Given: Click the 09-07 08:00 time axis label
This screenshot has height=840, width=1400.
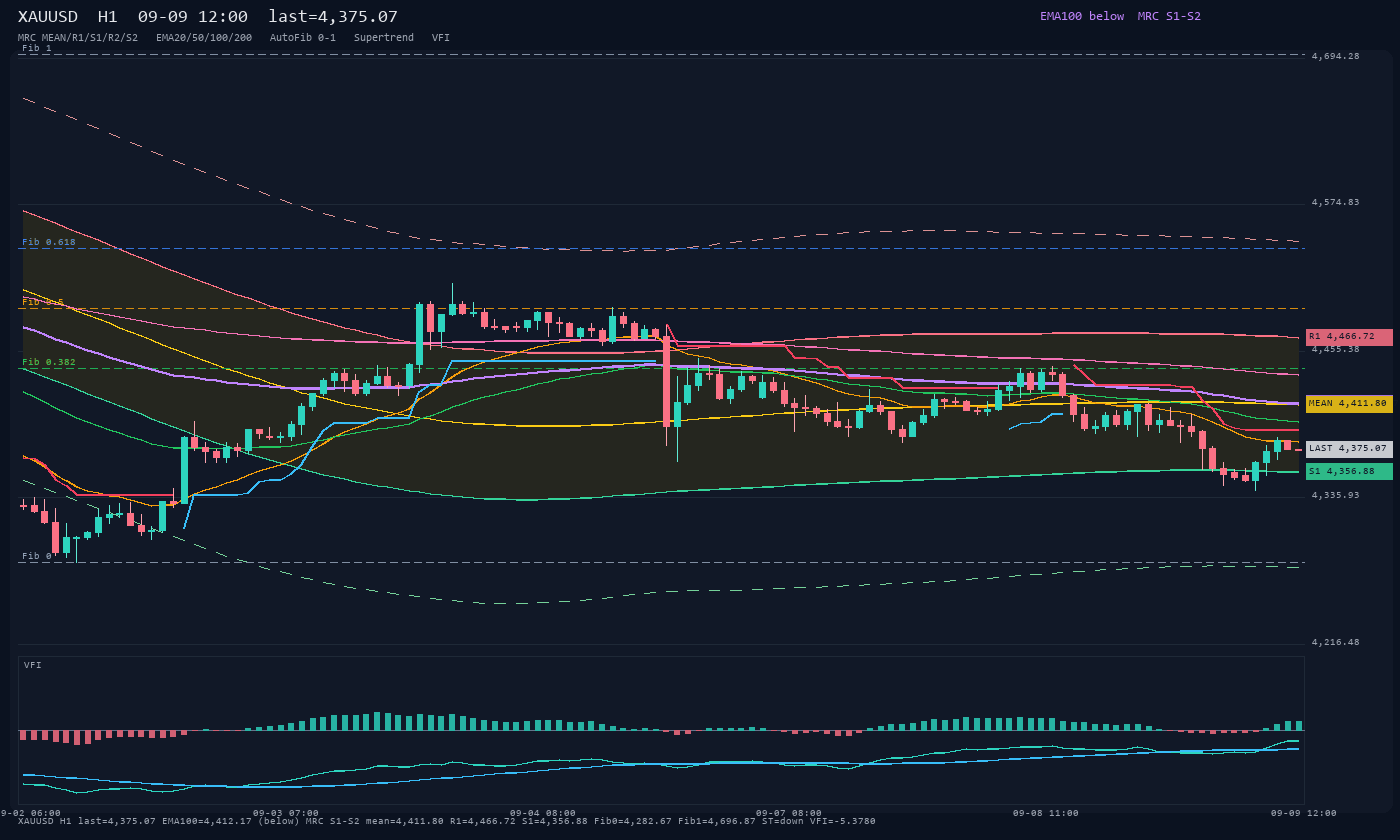Looking at the screenshot, I should (789, 813).
